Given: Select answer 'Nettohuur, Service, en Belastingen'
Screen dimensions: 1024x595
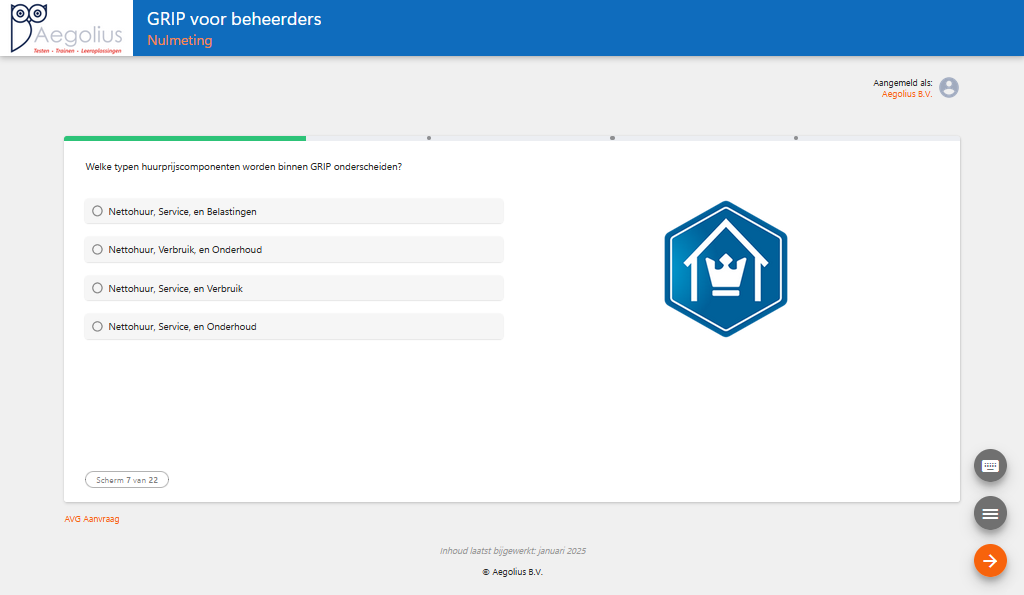Looking at the screenshot, I should point(98,211).
